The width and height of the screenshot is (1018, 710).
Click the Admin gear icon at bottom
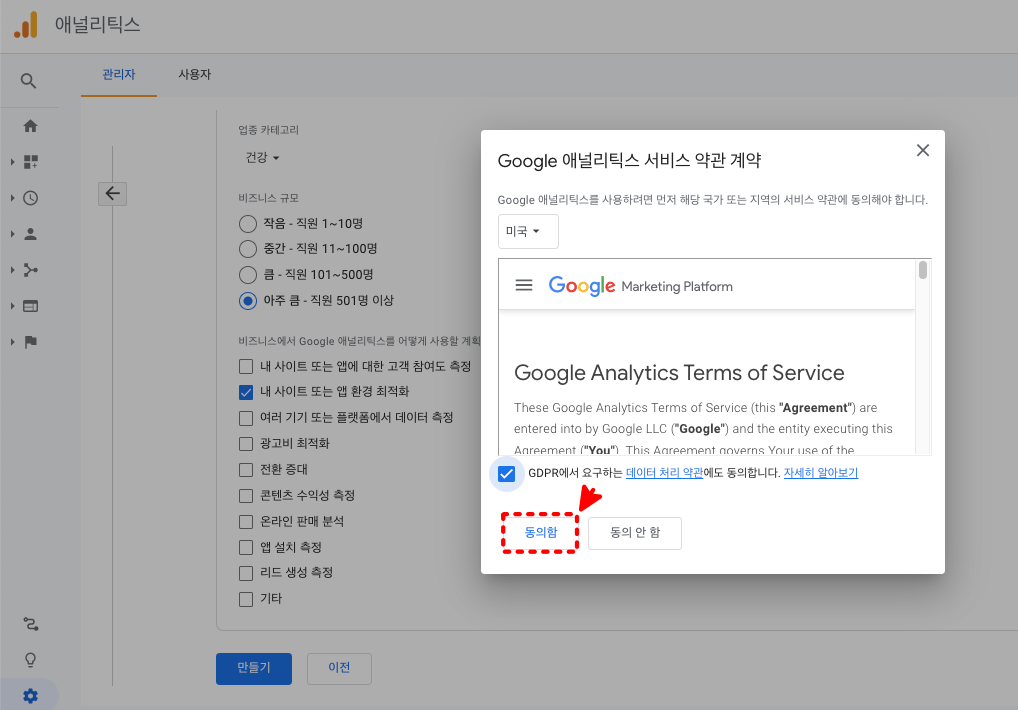click(30, 695)
